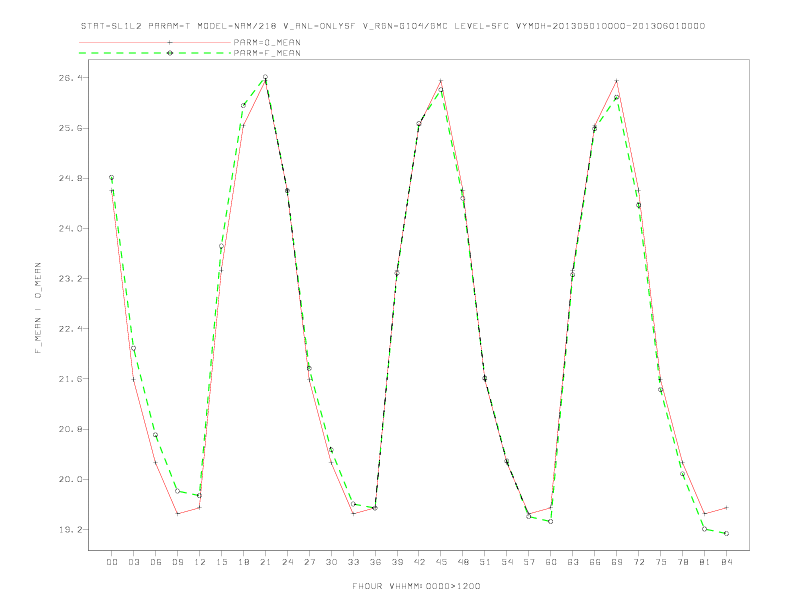Click F_MEAN circle marker at hour 84
The width and height of the screenshot is (792, 612).
(x=726, y=534)
